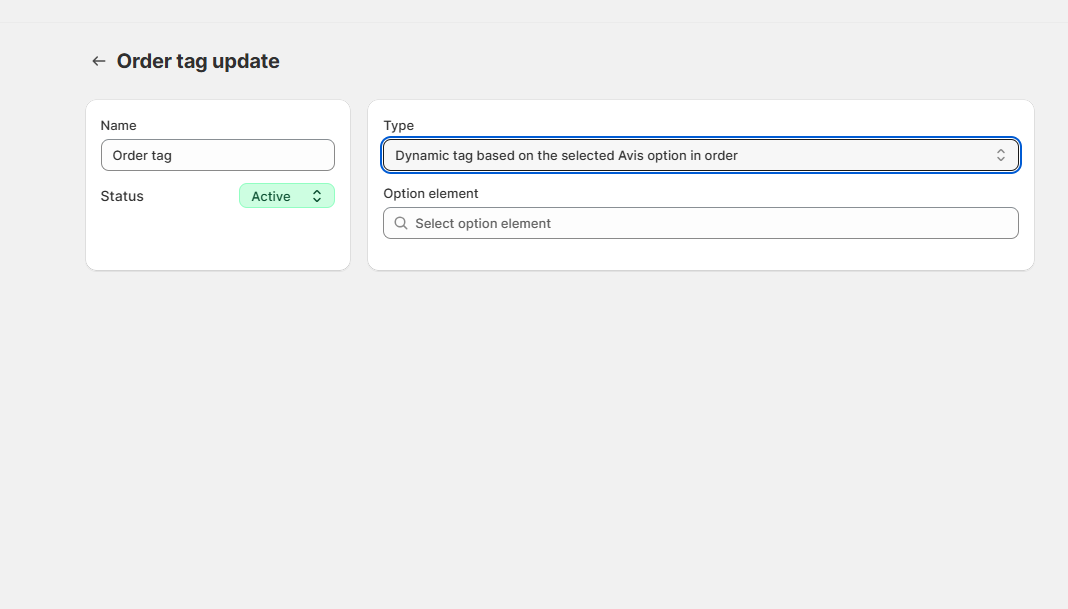Click the "Type" field label
1068x609 pixels.
[x=398, y=125]
